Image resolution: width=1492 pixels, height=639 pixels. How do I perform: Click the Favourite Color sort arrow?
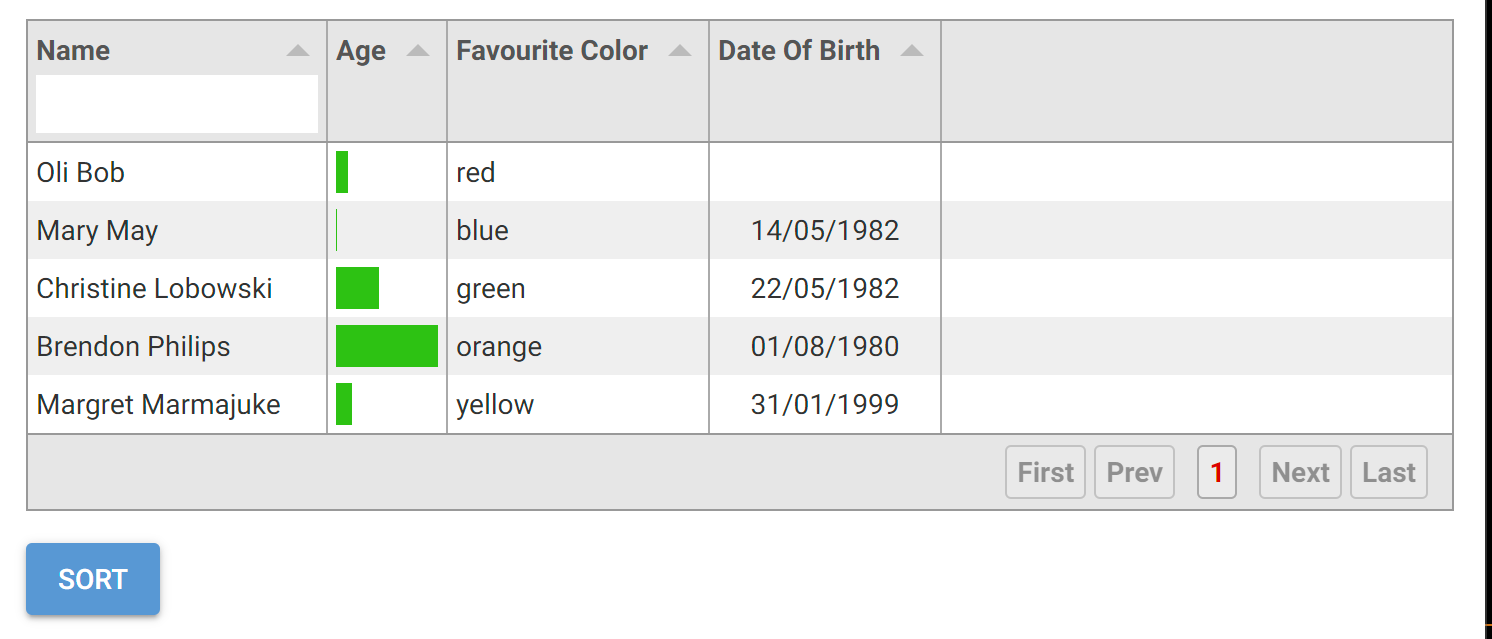tap(680, 51)
